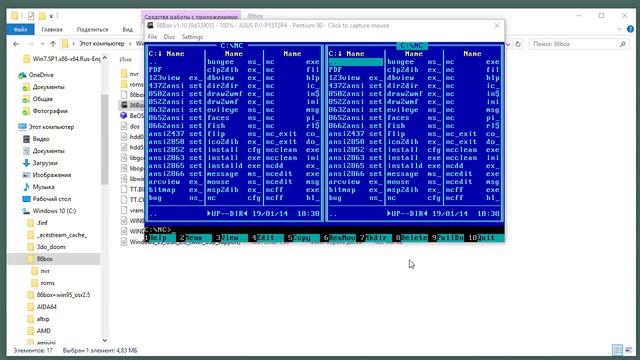Click sidebar scrollbar down arrow
Image resolution: width=640 pixels, height=360 pixels.
104,340
